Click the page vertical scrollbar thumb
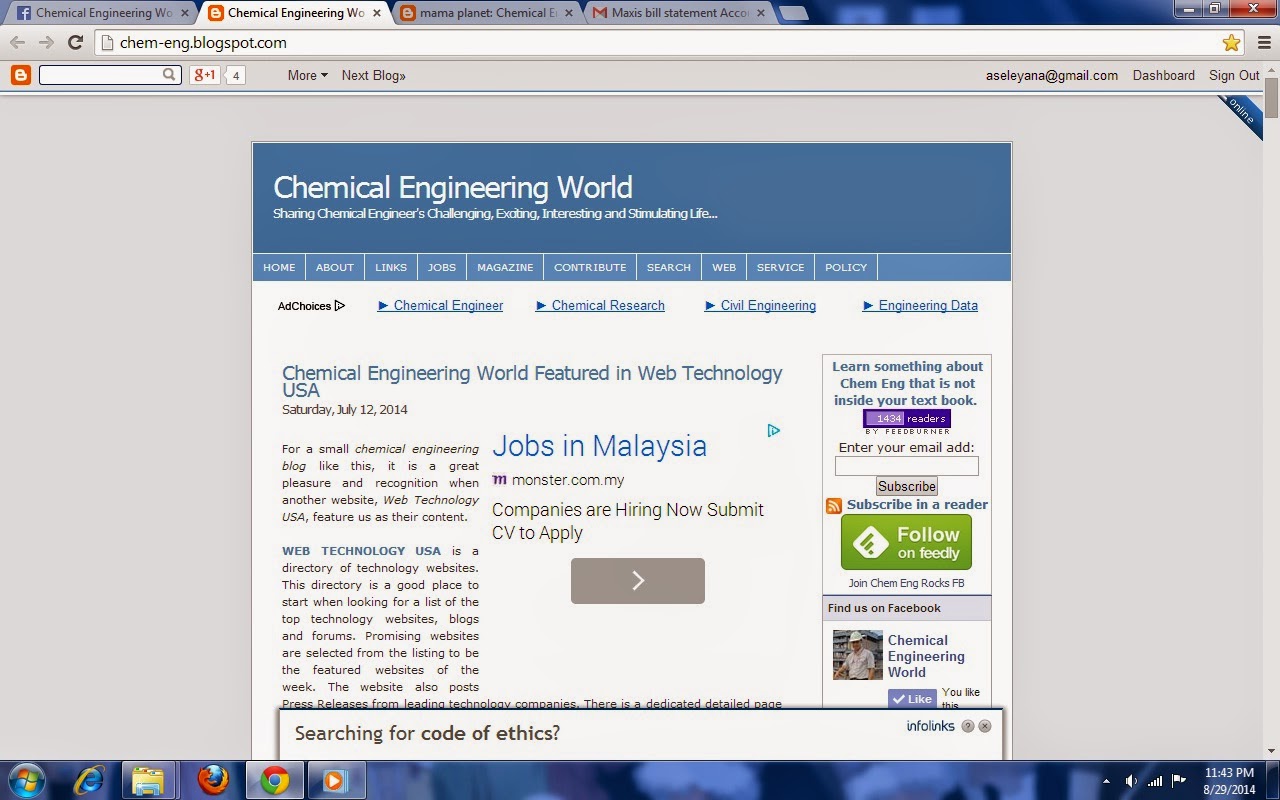The width and height of the screenshot is (1280, 800). [x=1271, y=99]
